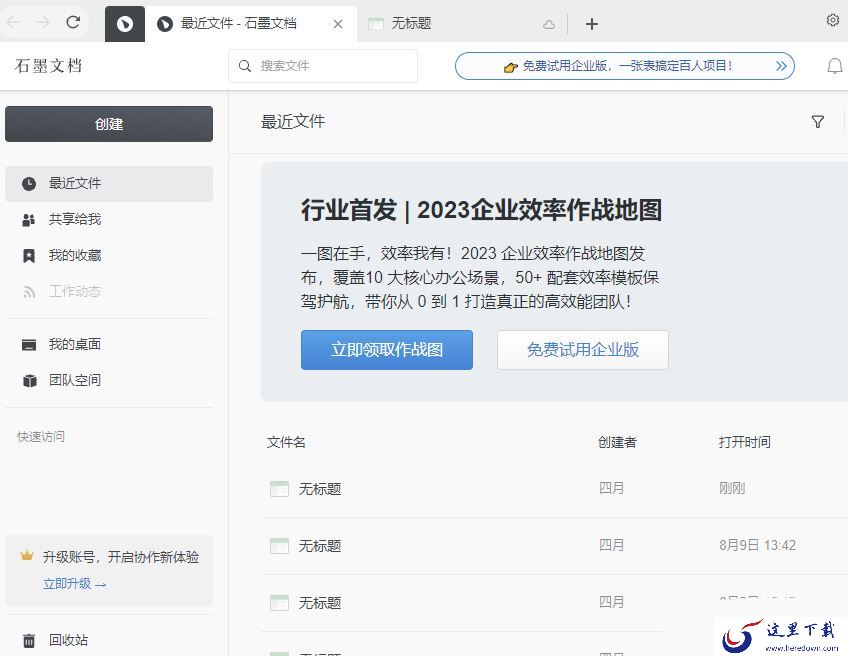The width and height of the screenshot is (848, 656).
Task: Click the browser forward arrow
Action: pyautogui.click(x=42, y=22)
